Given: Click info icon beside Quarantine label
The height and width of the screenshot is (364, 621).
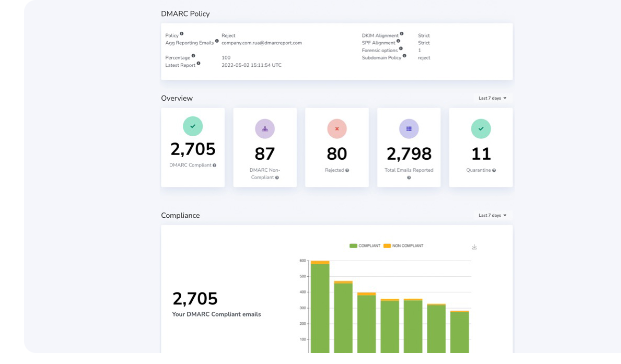Looking at the screenshot, I should (494, 170).
